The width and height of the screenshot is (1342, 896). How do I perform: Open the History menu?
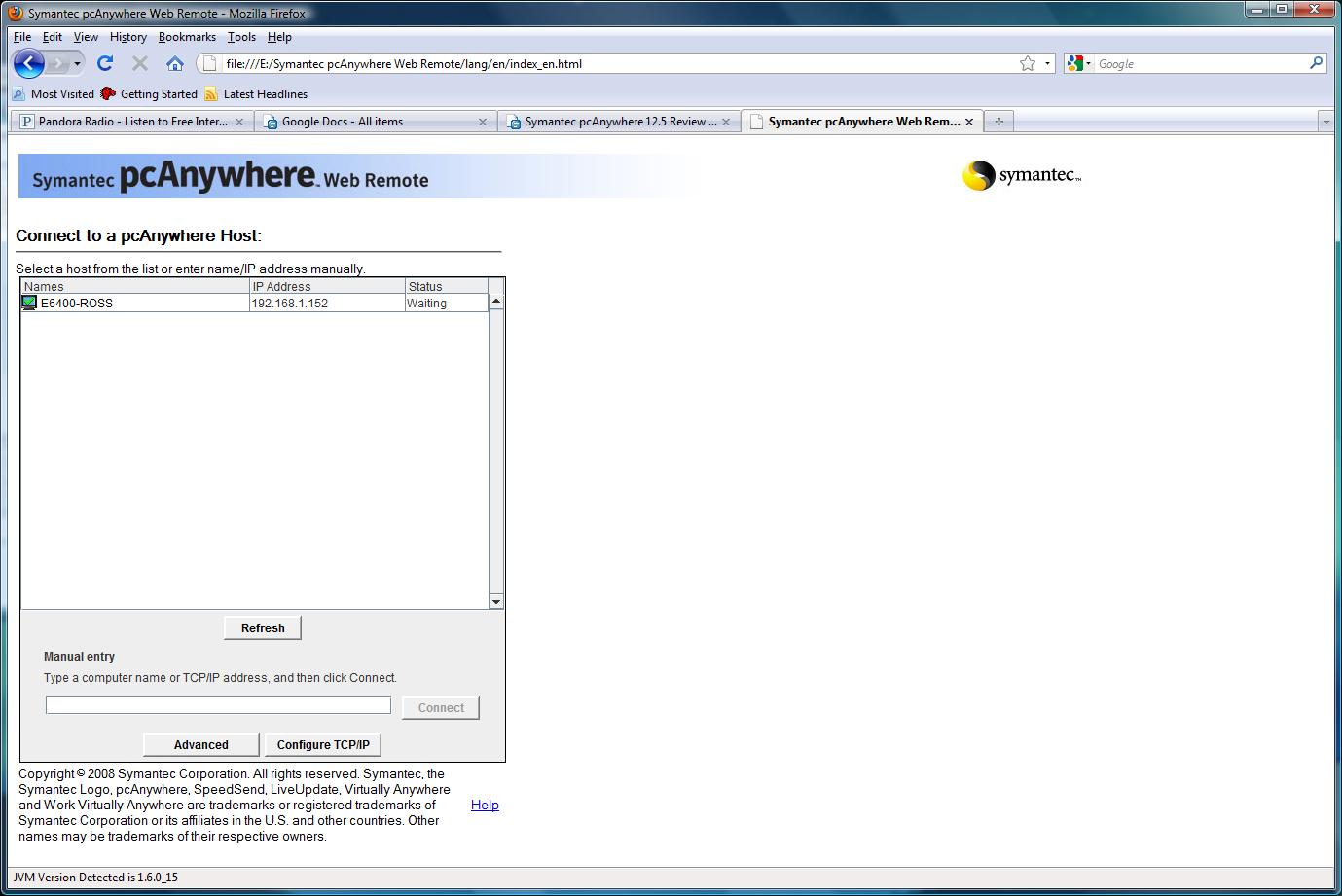(x=128, y=37)
